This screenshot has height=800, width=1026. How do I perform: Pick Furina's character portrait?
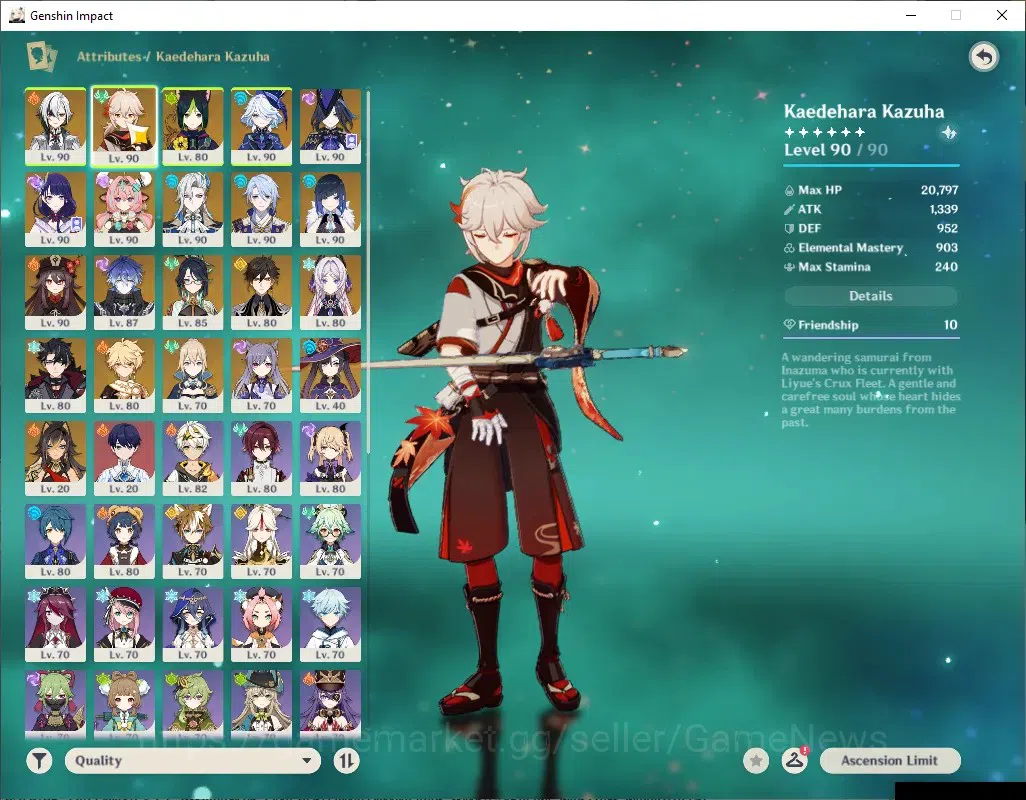[x=262, y=126]
